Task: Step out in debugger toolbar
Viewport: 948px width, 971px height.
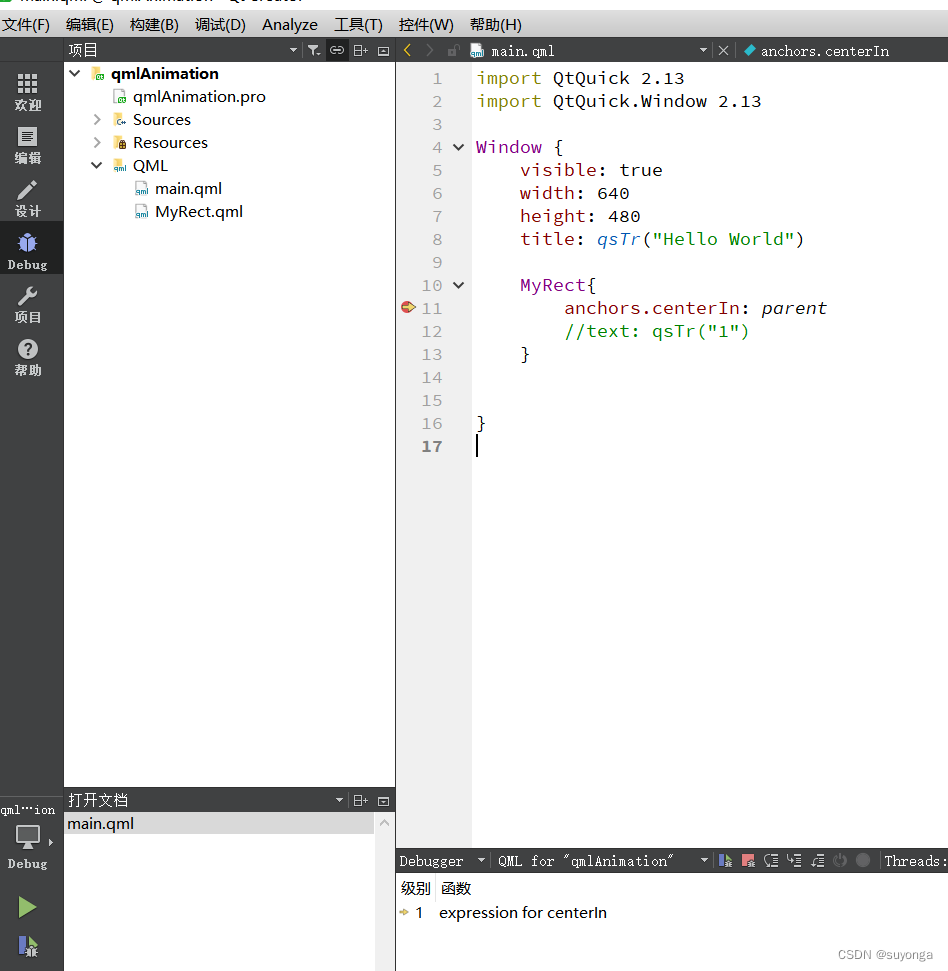Action: tap(817, 861)
